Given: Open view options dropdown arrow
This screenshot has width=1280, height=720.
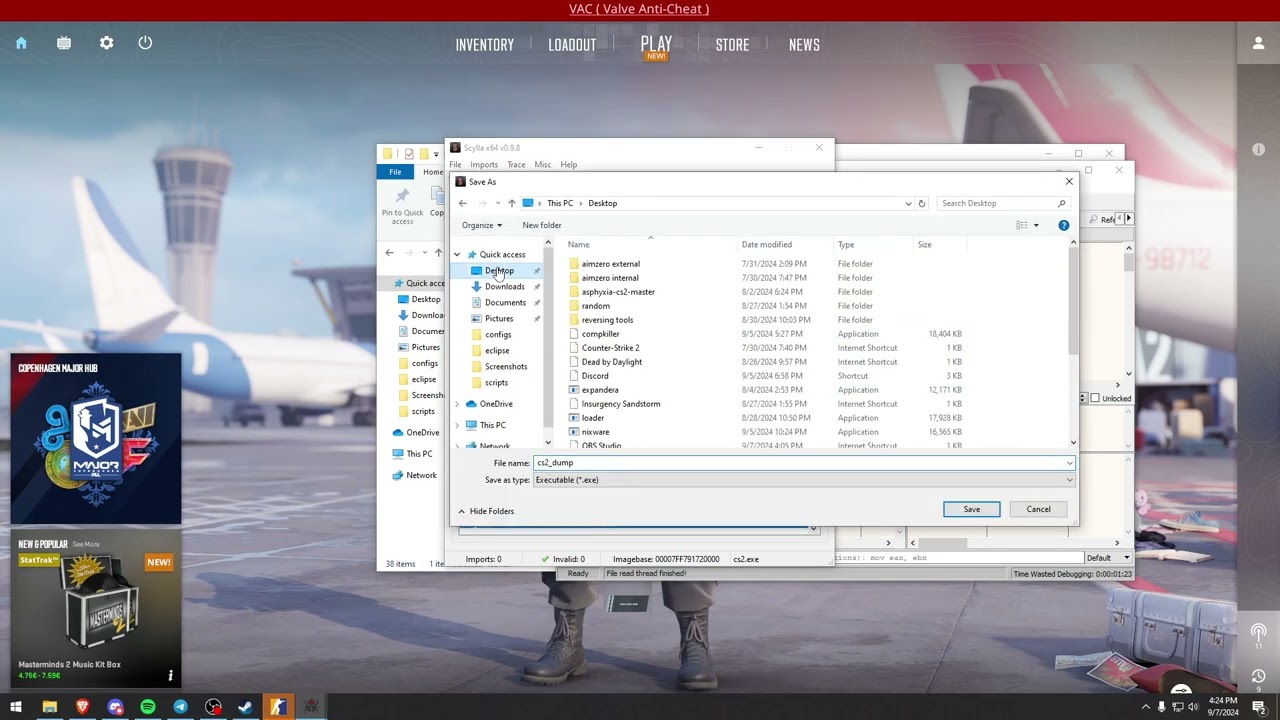Looking at the screenshot, I should tap(1036, 225).
